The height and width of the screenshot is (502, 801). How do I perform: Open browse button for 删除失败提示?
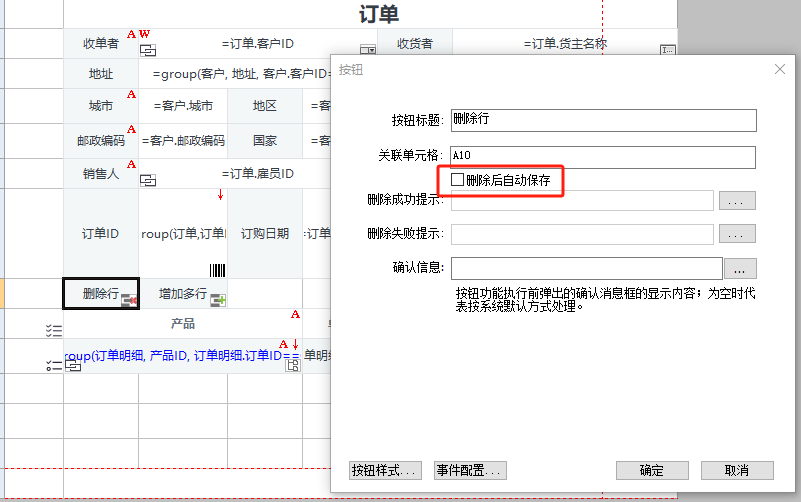pos(736,235)
